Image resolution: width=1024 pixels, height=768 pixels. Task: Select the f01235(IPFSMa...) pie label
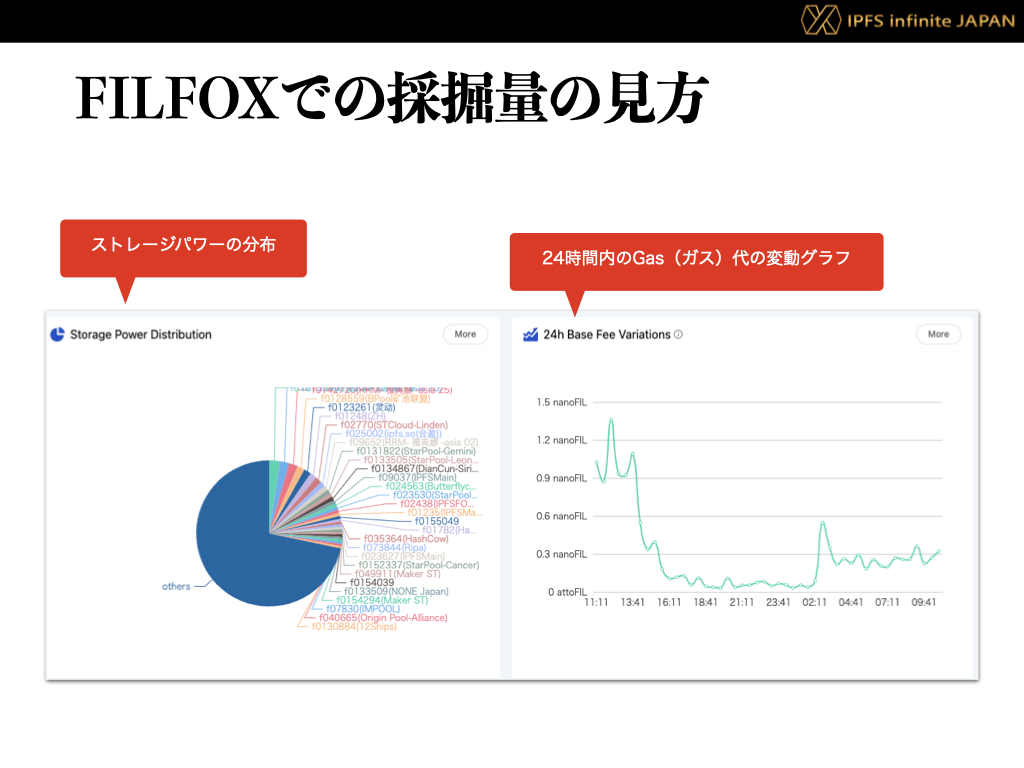(444, 513)
